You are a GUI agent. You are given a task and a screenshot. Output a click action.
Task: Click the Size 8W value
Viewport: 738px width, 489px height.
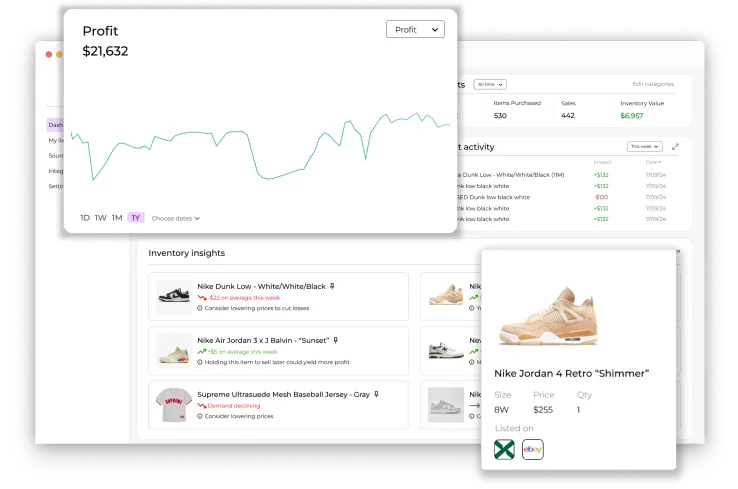(x=501, y=410)
